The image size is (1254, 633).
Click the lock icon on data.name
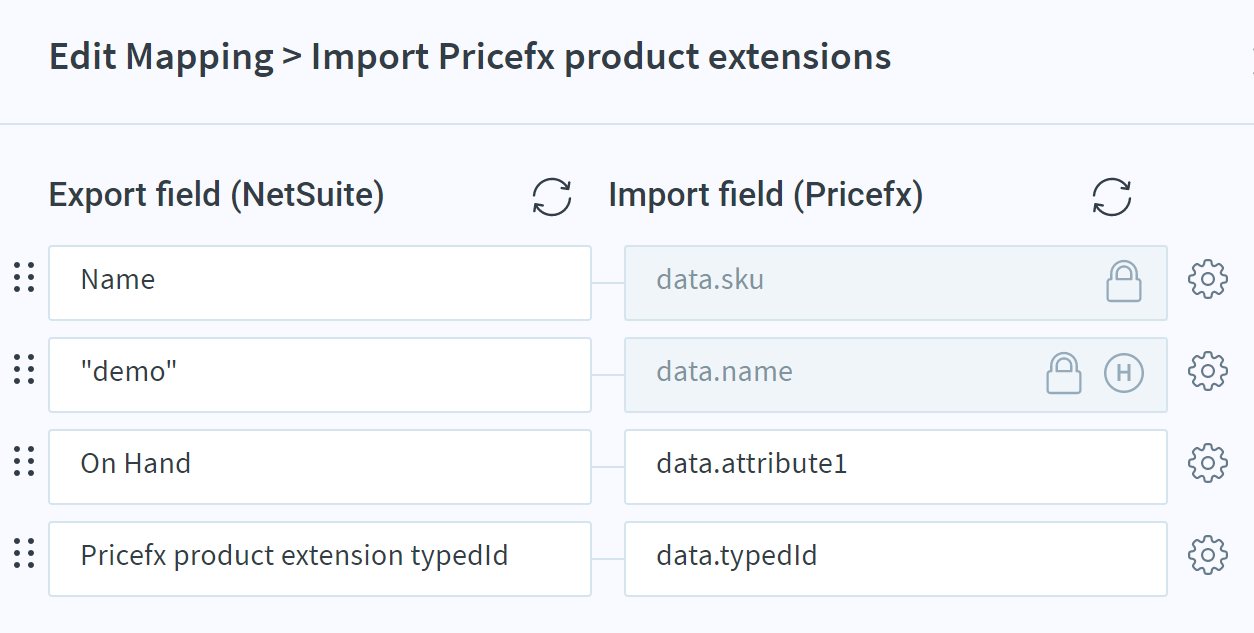click(1064, 373)
